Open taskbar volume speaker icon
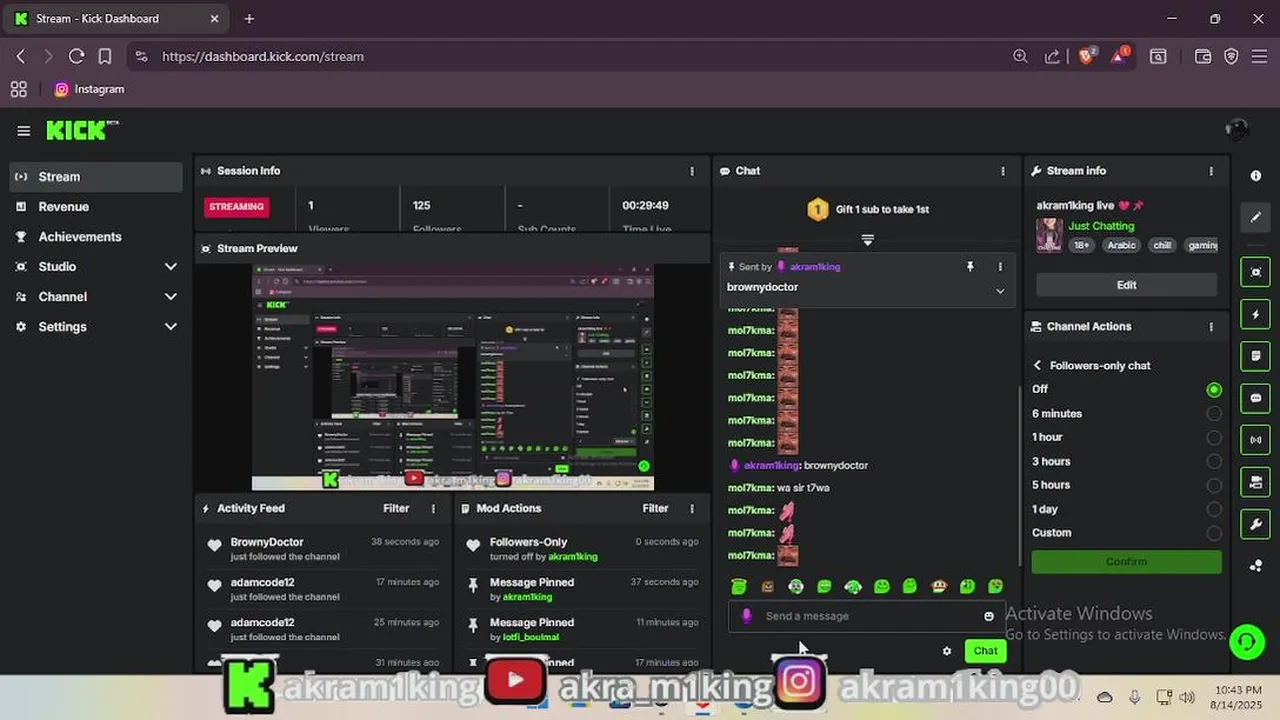This screenshot has width=1280, height=720. [x=1187, y=697]
